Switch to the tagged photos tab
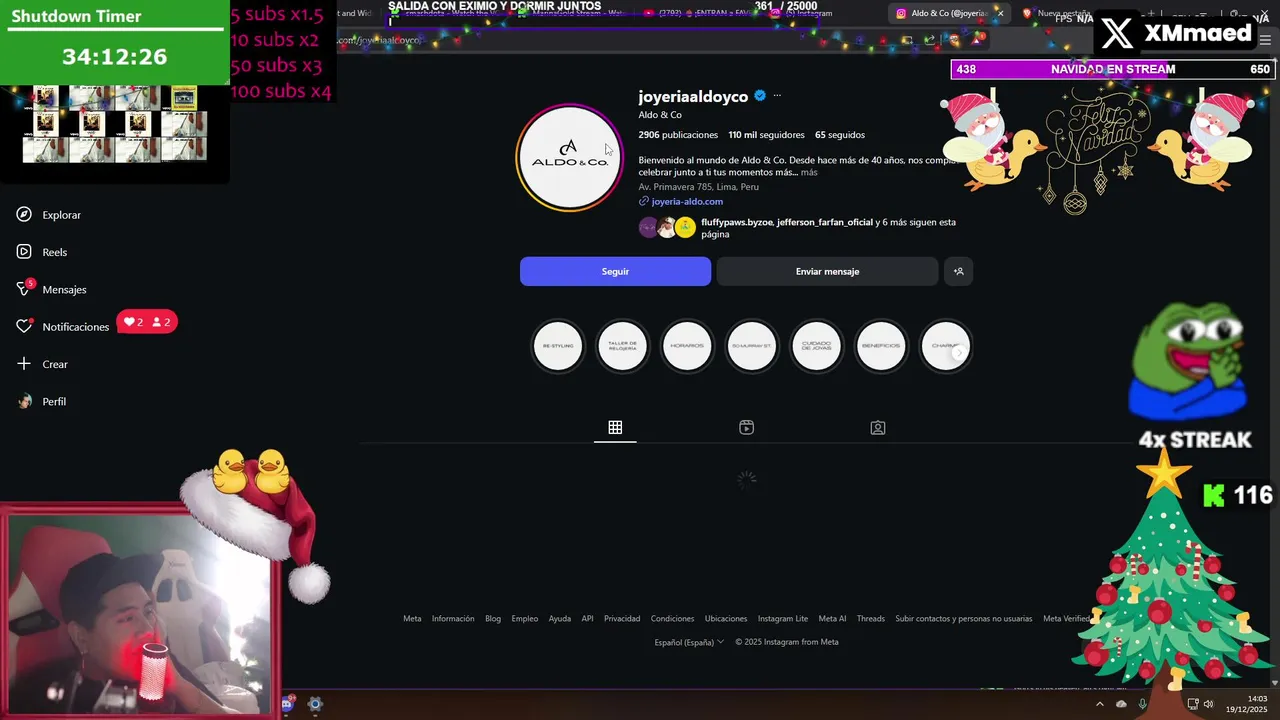Screen dimensions: 1280x720 pos(877,428)
